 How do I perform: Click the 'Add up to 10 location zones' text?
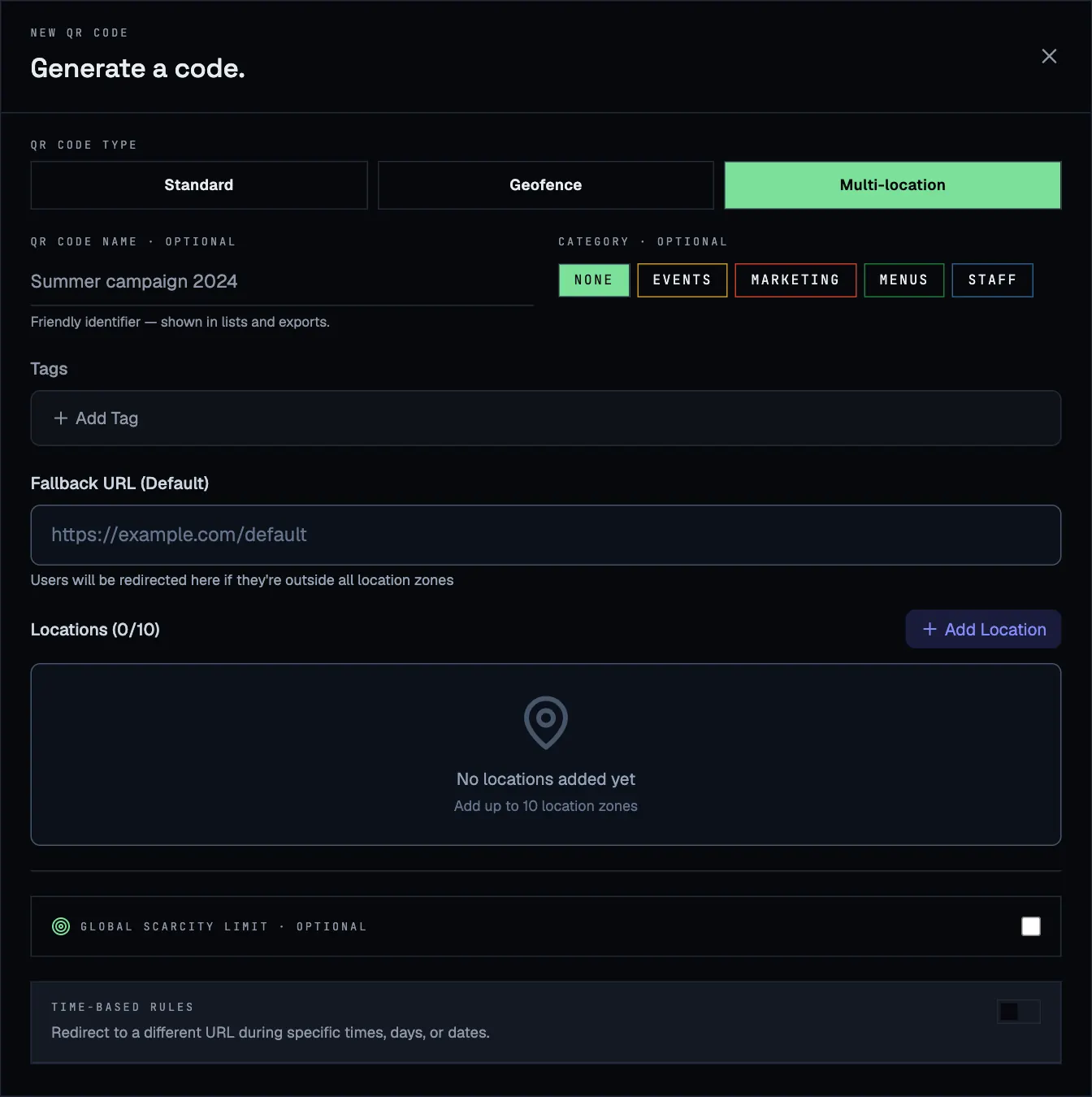coord(546,806)
